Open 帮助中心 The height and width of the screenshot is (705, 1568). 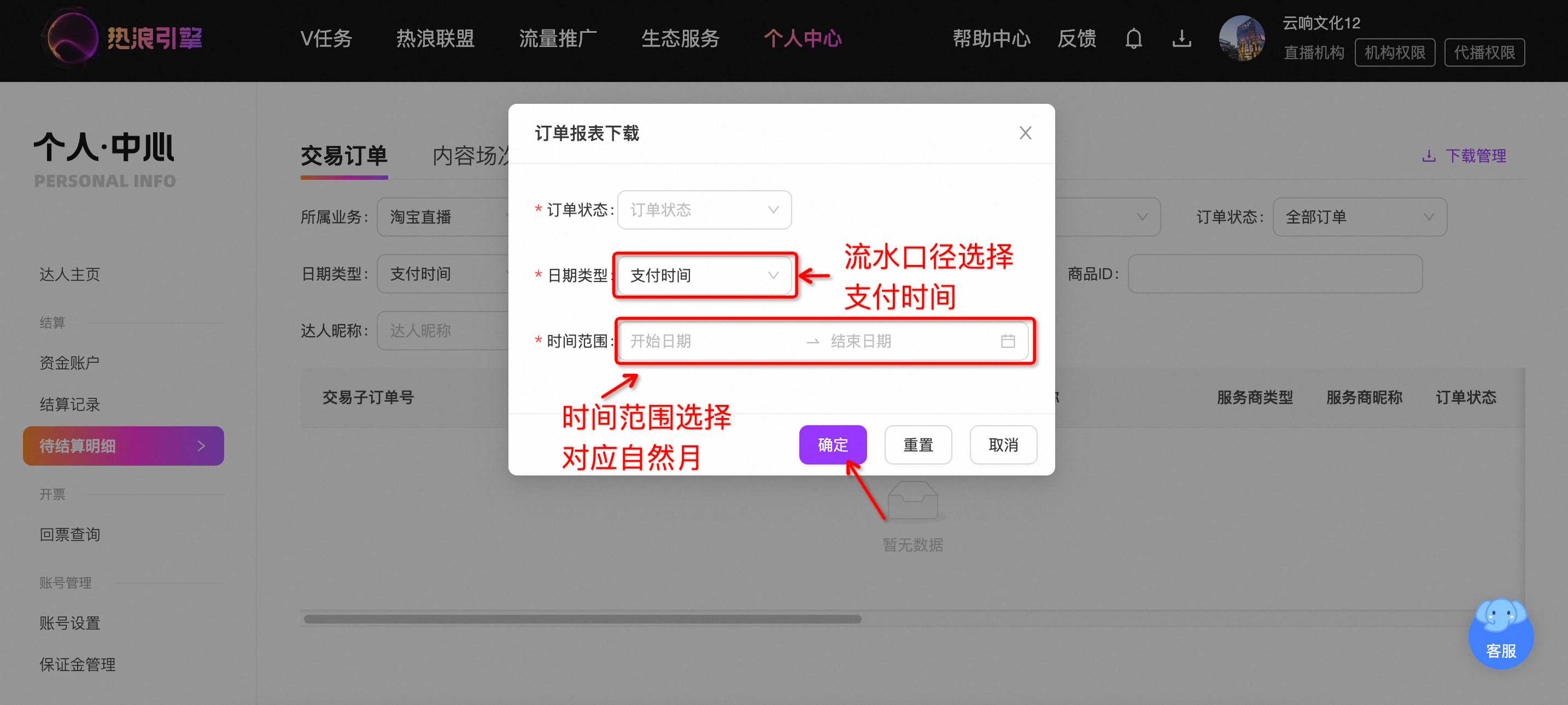point(992,39)
